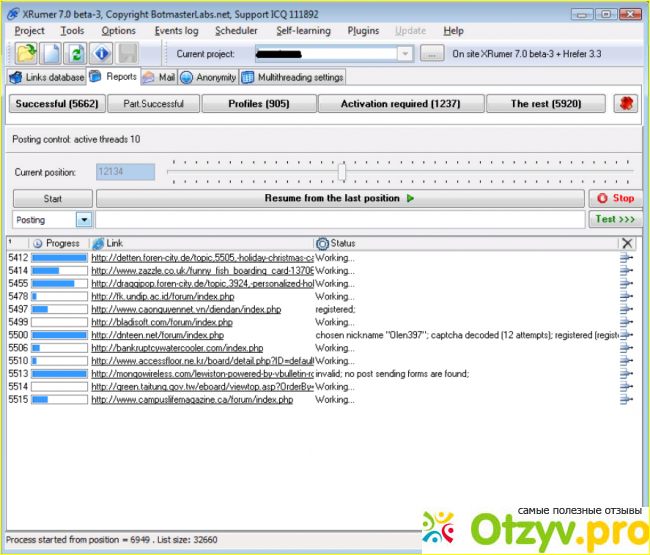Click the grayed-out save disk icon
Image resolution: width=650 pixels, height=555 pixels.
pos(127,53)
